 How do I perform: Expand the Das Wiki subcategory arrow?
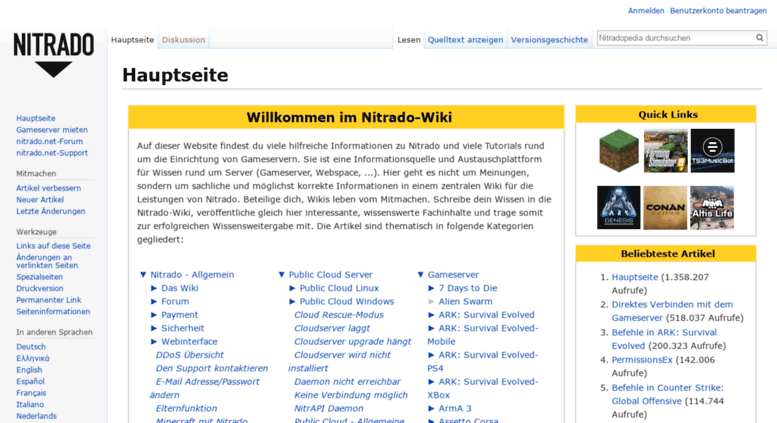click(154, 288)
